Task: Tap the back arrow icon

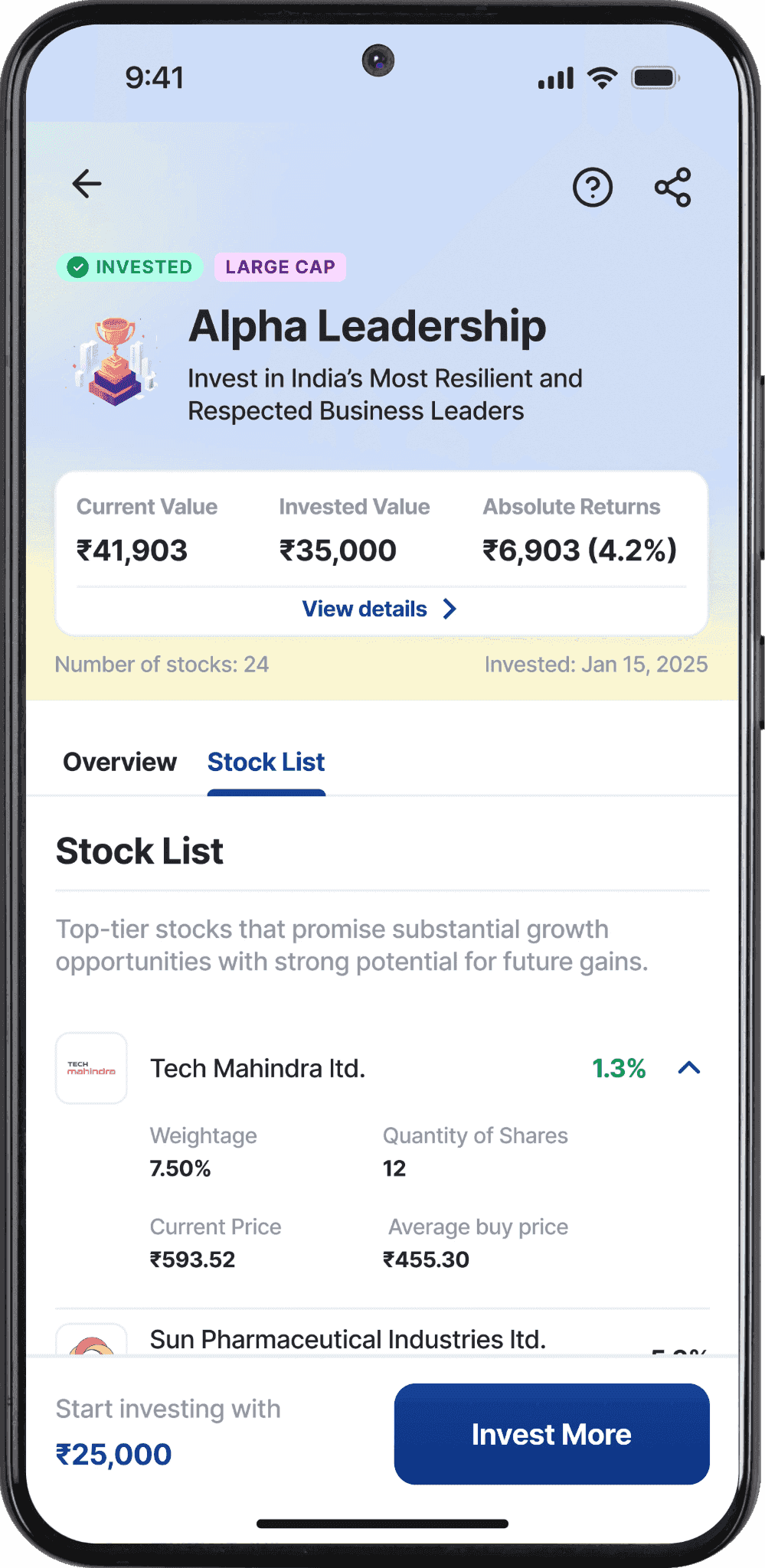Action: click(87, 184)
